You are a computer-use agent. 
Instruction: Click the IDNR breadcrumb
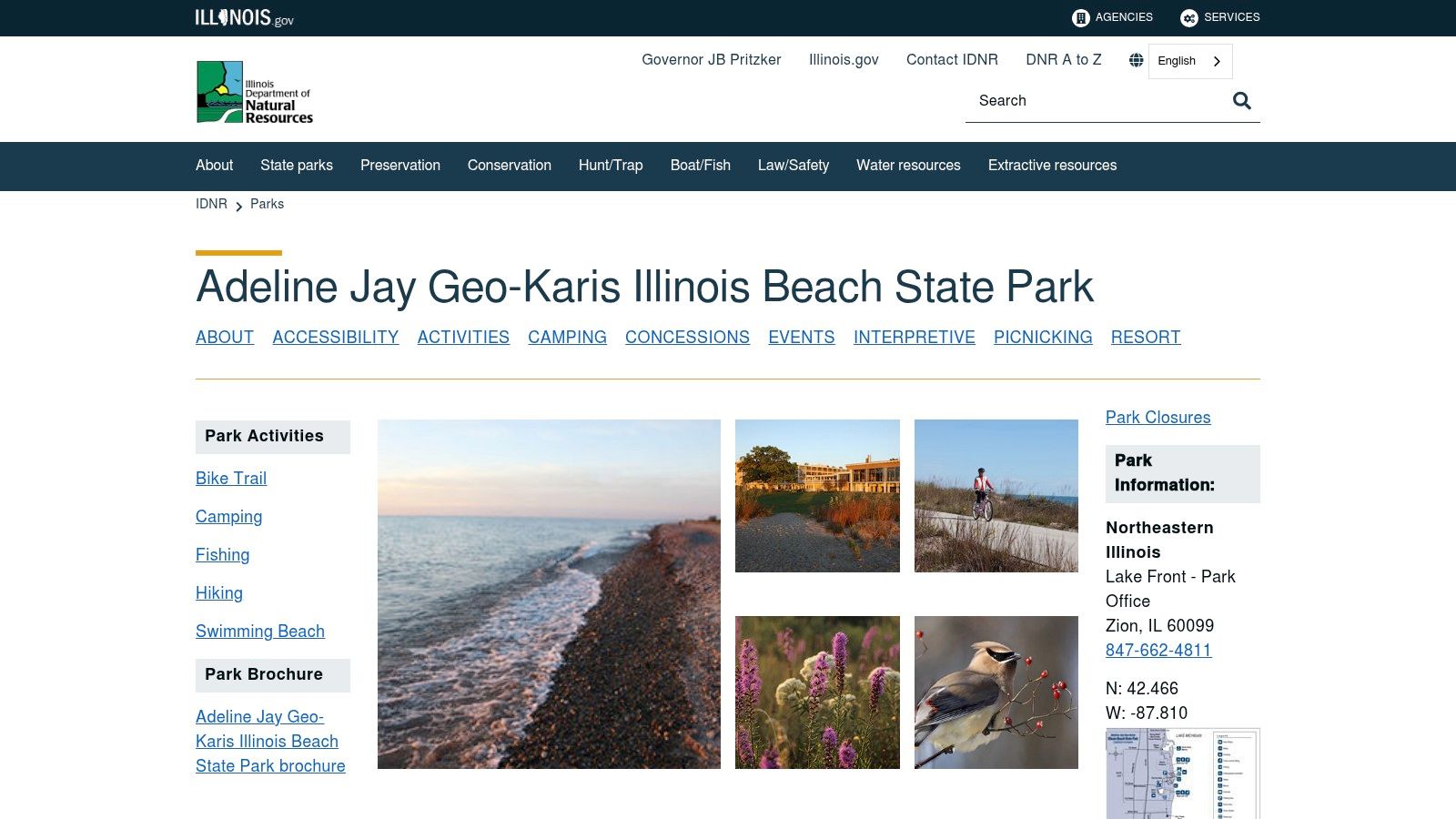[211, 204]
